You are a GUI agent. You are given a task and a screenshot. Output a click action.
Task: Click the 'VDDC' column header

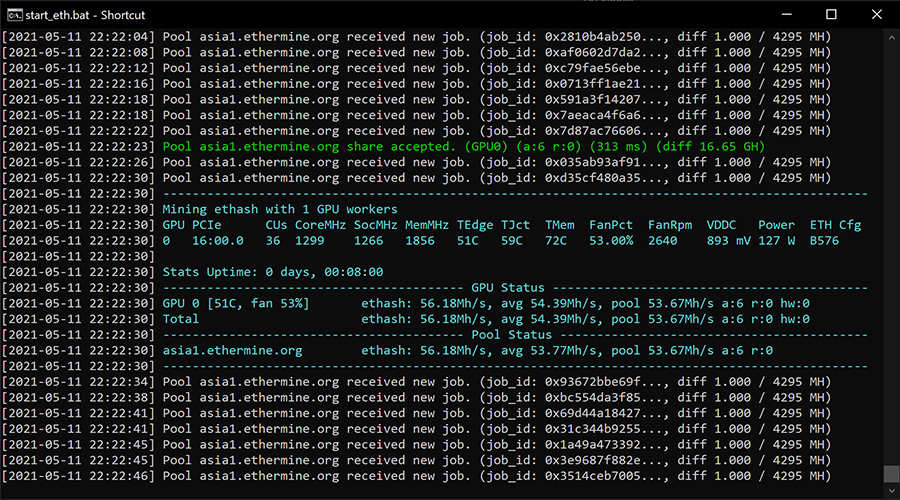pyautogui.click(x=721, y=225)
